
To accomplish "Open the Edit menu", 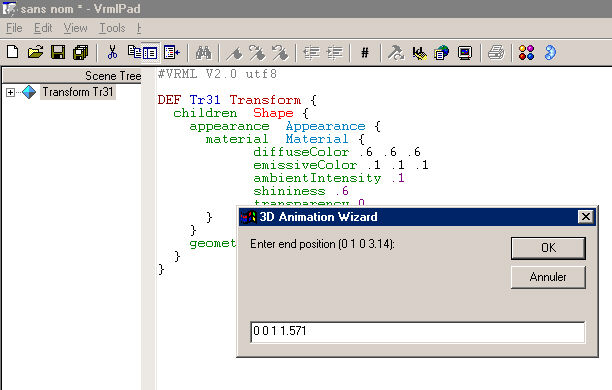I will coord(43,28).
